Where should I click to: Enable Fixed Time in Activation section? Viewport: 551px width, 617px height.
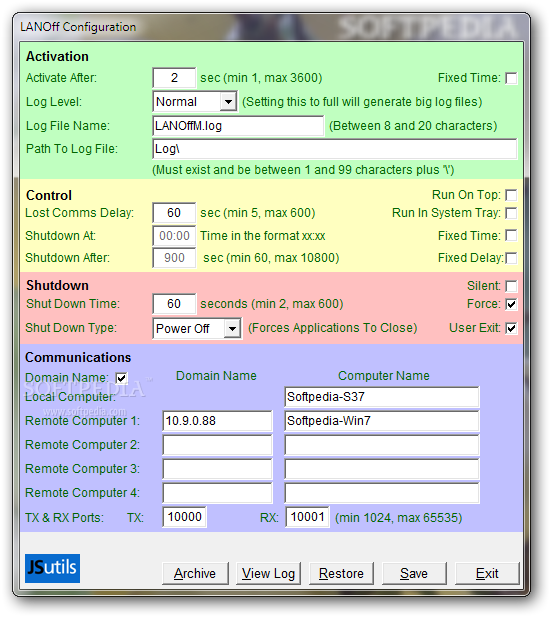(511, 78)
